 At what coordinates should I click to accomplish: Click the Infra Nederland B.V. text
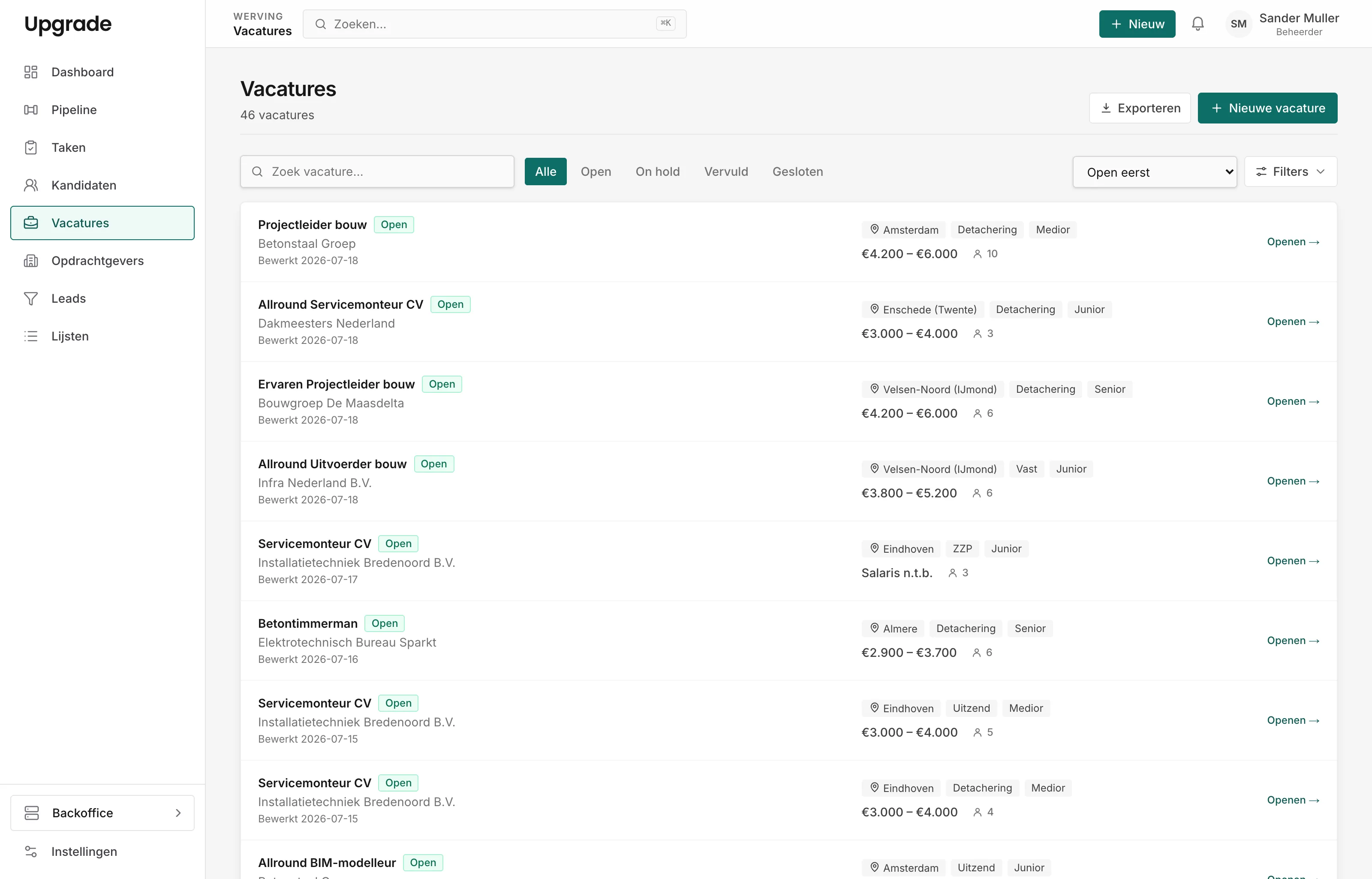pyautogui.click(x=314, y=483)
